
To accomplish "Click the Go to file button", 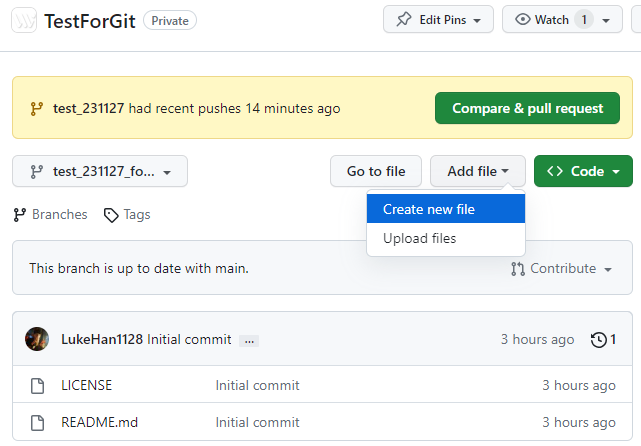I will point(376,171).
